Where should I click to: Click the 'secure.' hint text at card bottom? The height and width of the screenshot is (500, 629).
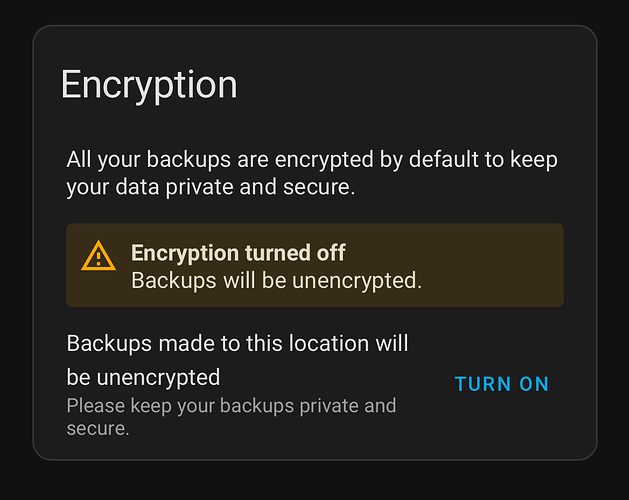(x=98, y=429)
